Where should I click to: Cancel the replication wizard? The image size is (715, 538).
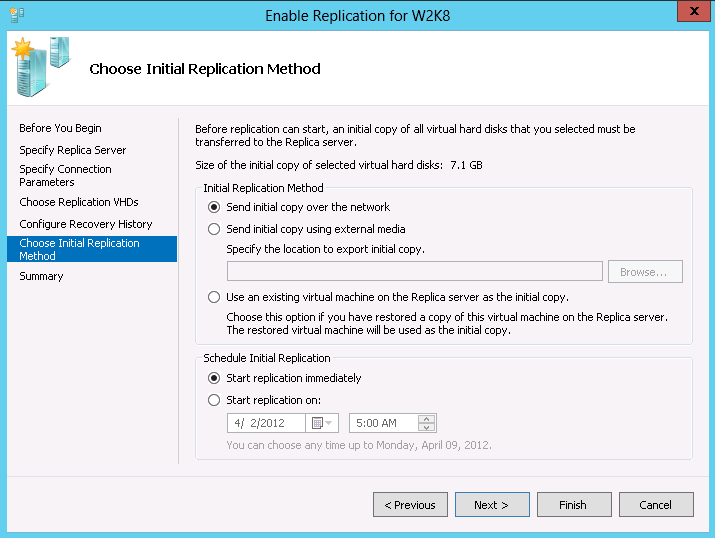click(x=656, y=505)
